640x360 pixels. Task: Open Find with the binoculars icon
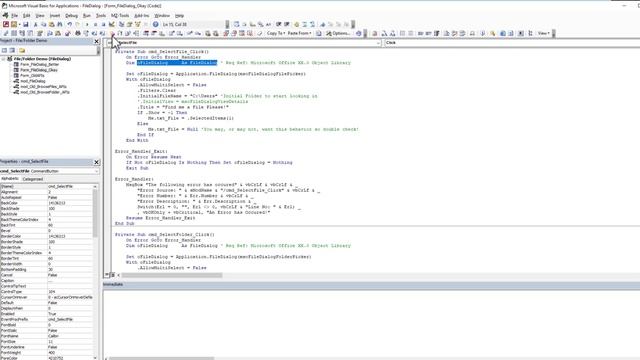coord(60,24)
